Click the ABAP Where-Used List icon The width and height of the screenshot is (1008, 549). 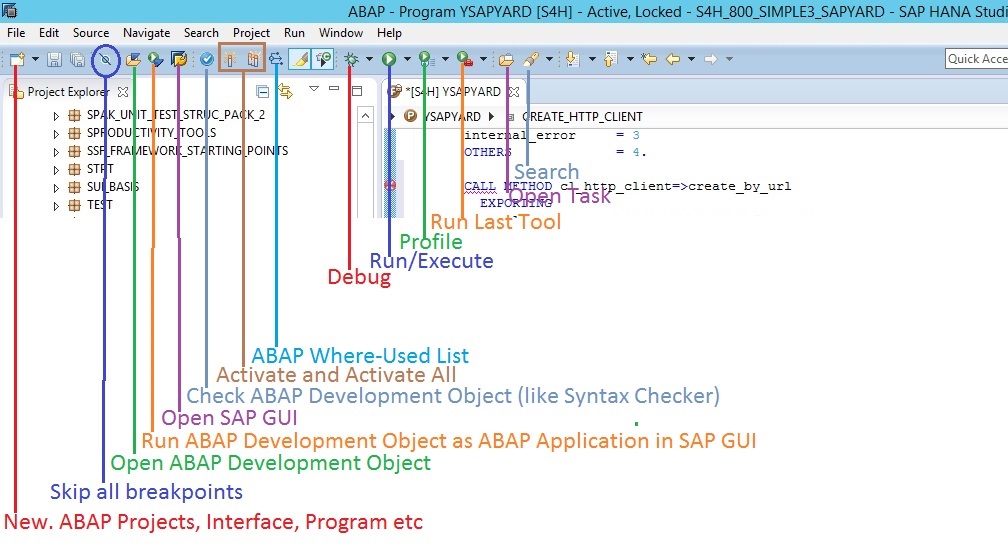pyautogui.click(x=276, y=59)
